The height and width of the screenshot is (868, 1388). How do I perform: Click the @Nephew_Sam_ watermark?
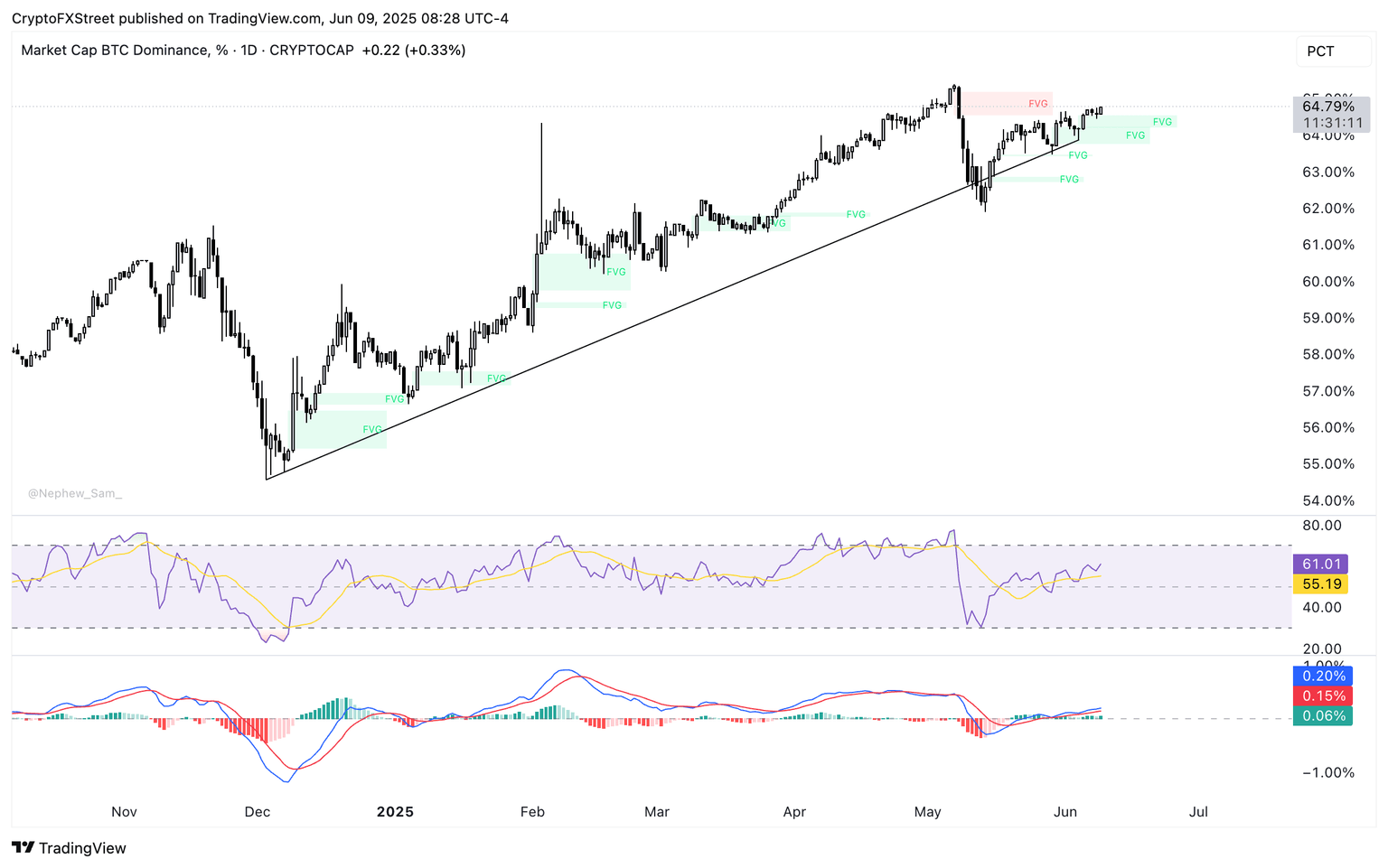[x=75, y=493]
